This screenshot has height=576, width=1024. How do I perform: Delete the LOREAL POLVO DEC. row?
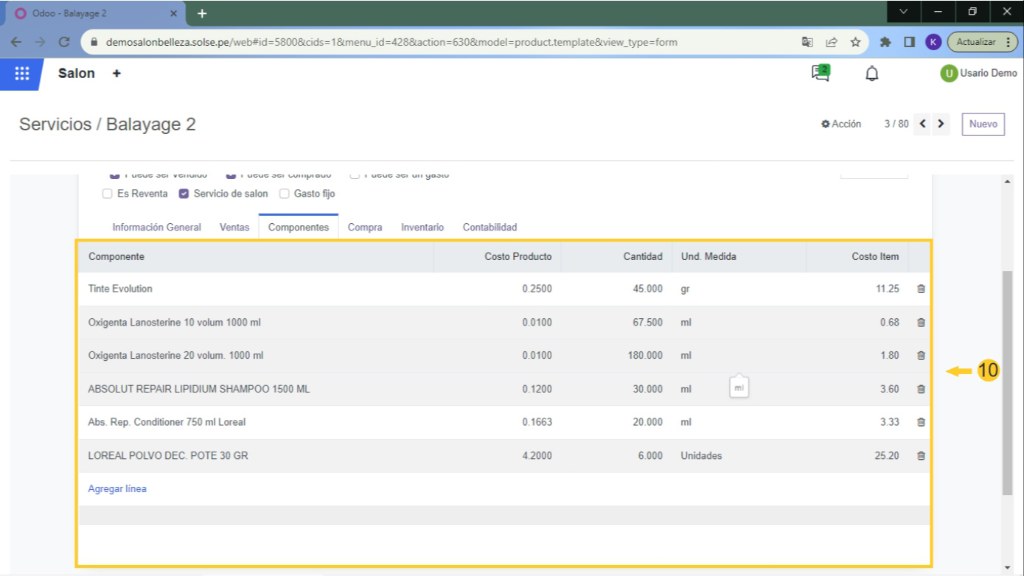pos(921,456)
